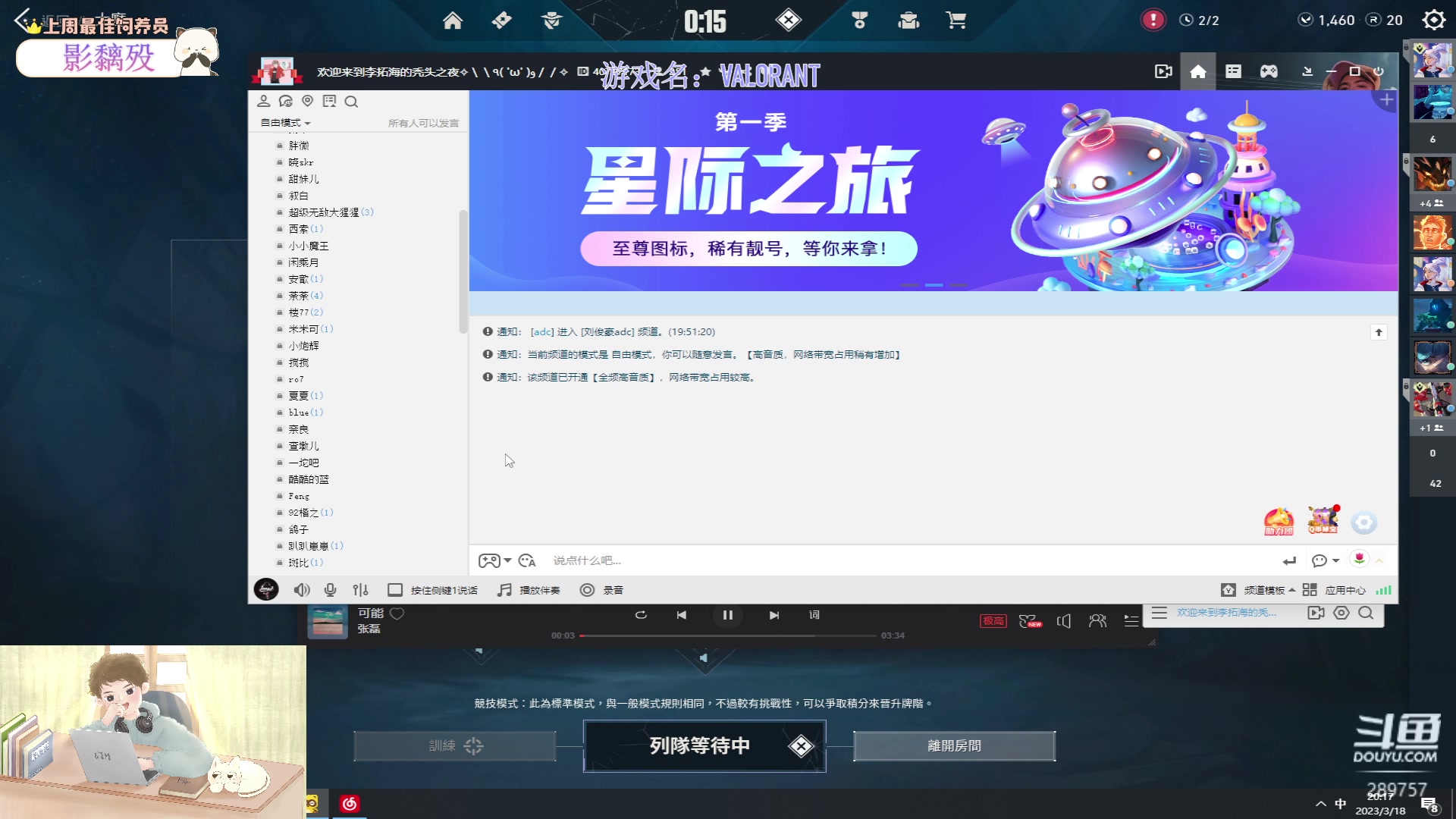Select 小炮辉 in channel list

pyautogui.click(x=303, y=346)
